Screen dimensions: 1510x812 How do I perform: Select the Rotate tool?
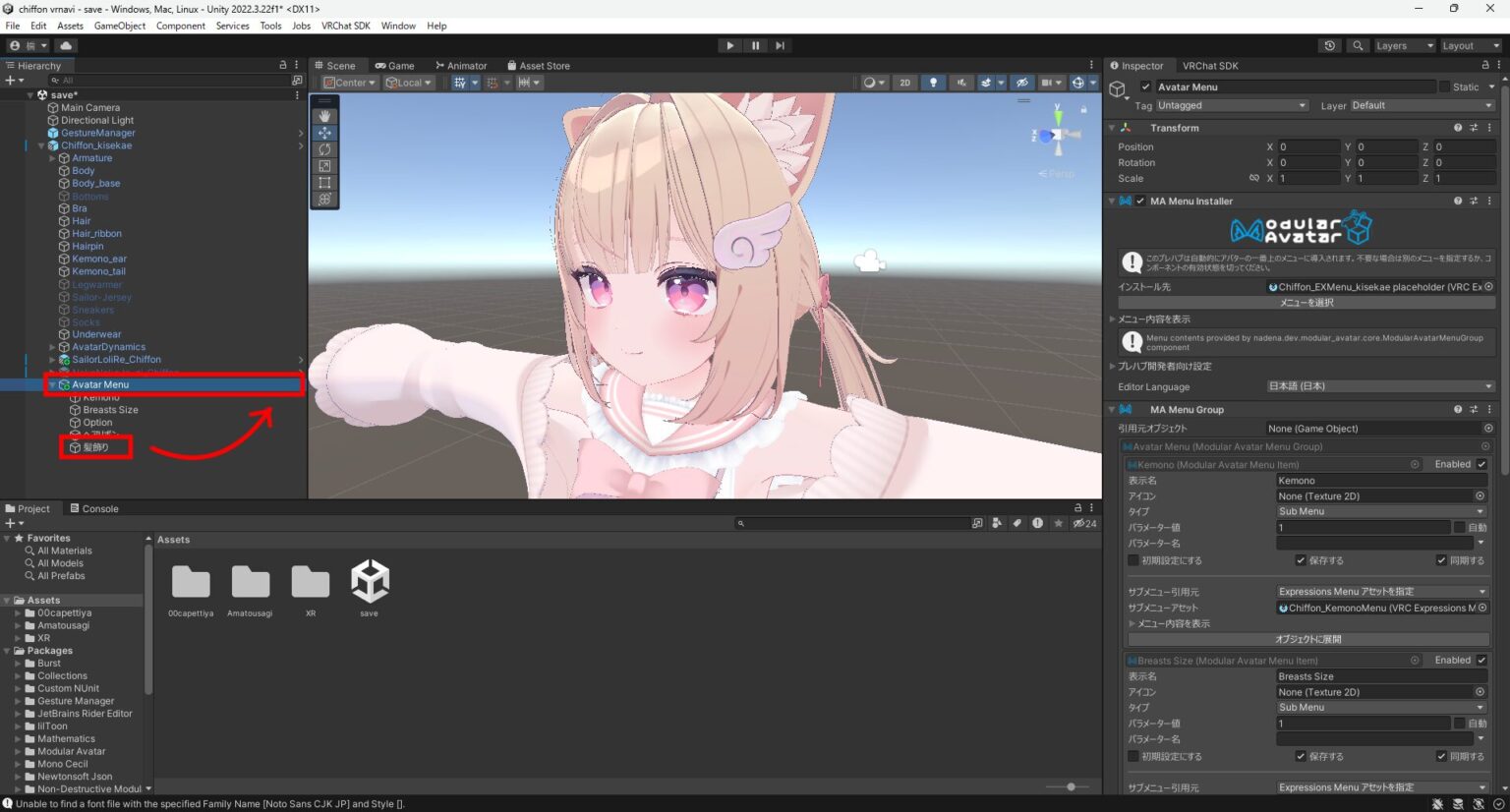pos(324,149)
